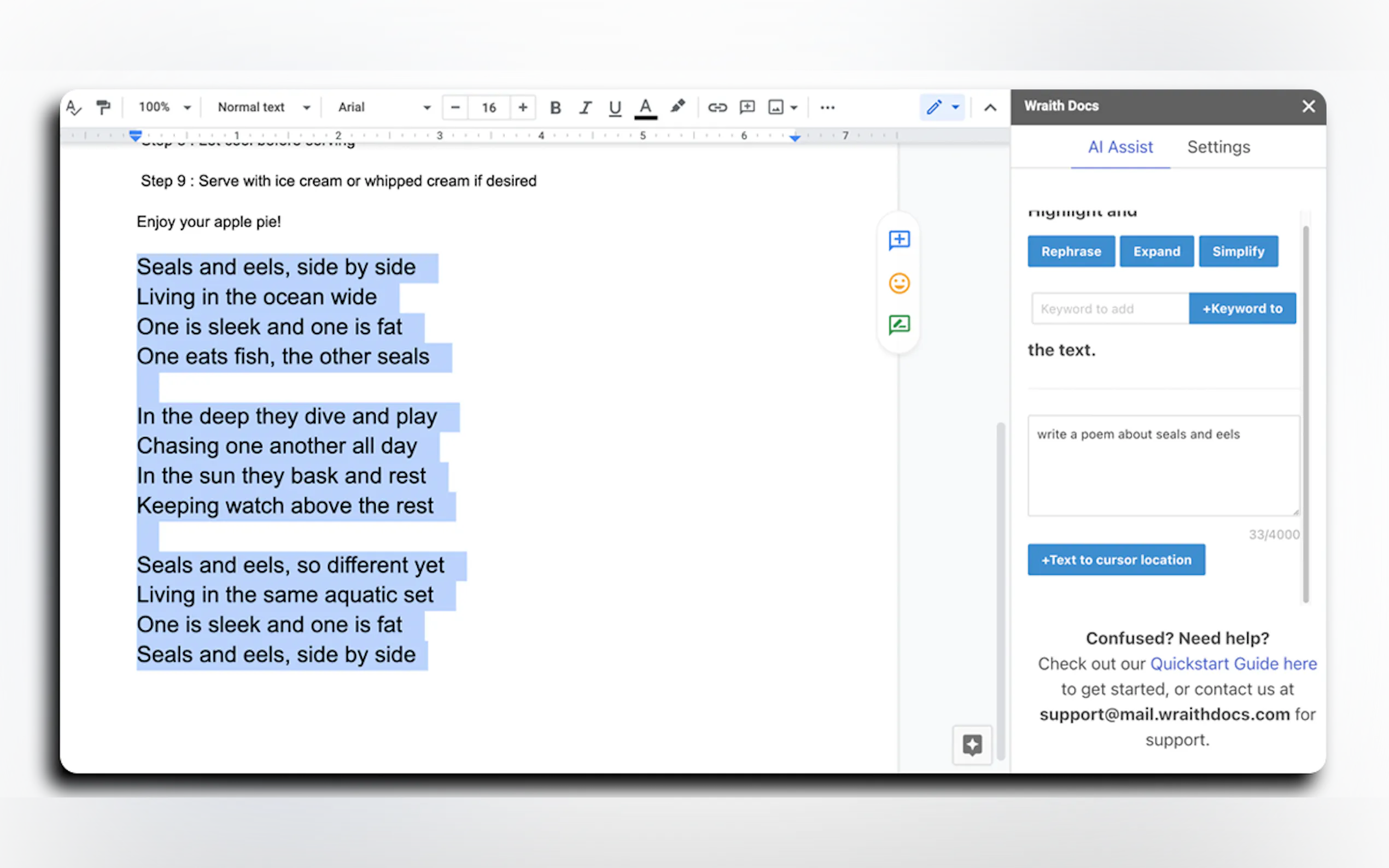This screenshot has width=1389, height=868.
Task: Click the insert link icon
Action: pos(717,107)
